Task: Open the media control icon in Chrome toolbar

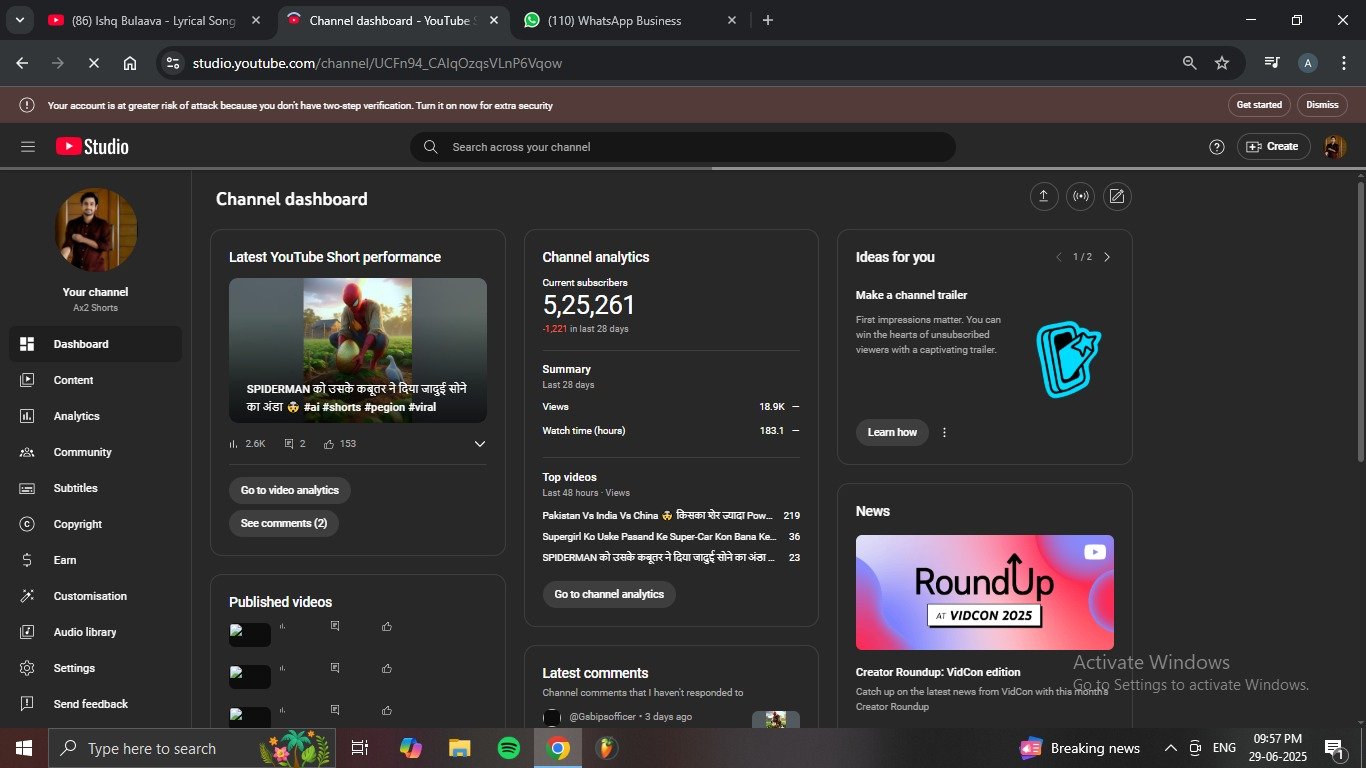Action: [1272, 63]
